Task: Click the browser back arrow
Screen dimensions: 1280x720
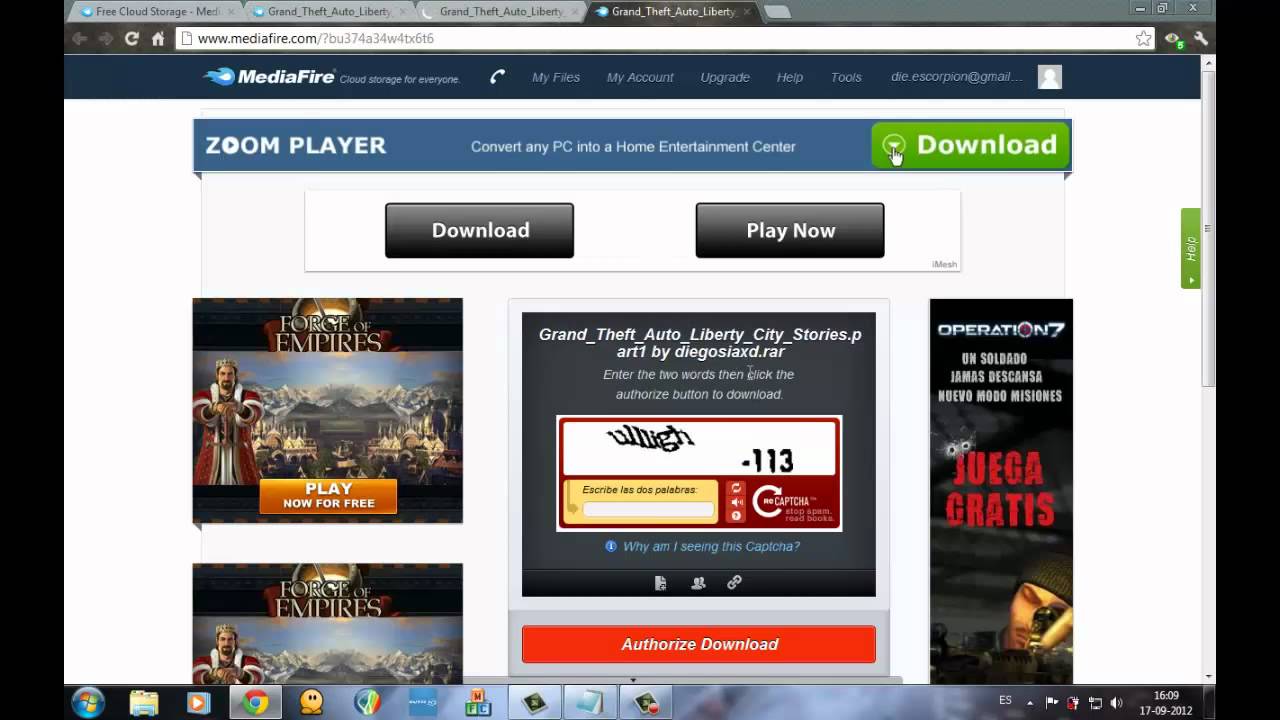Action: (80, 38)
